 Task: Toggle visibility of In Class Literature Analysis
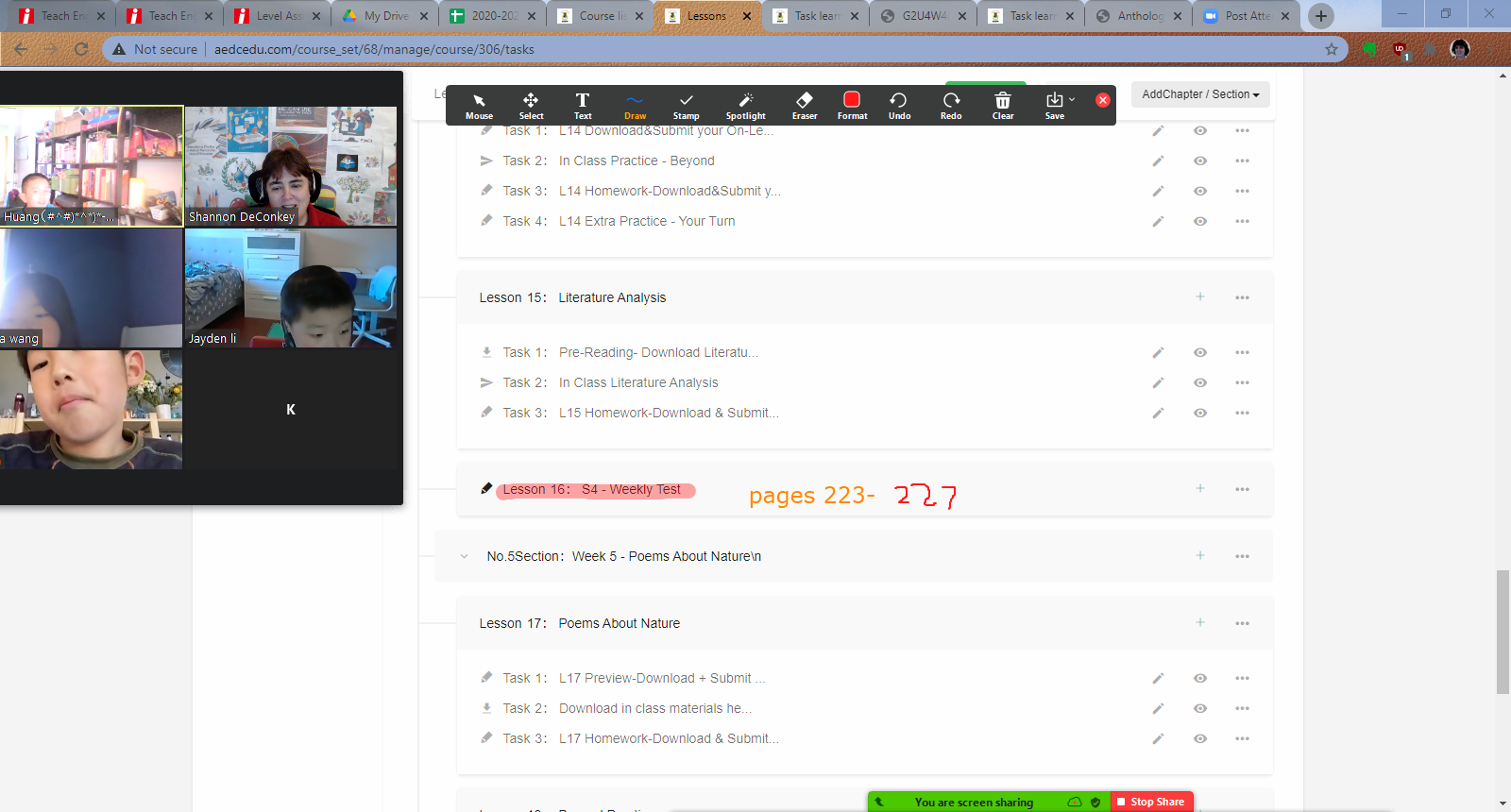pyautogui.click(x=1200, y=383)
